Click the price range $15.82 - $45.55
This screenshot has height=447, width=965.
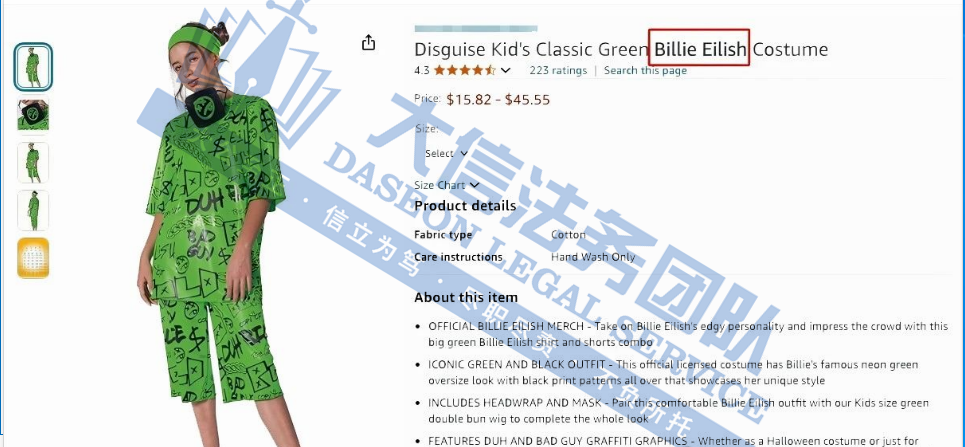[x=498, y=100]
